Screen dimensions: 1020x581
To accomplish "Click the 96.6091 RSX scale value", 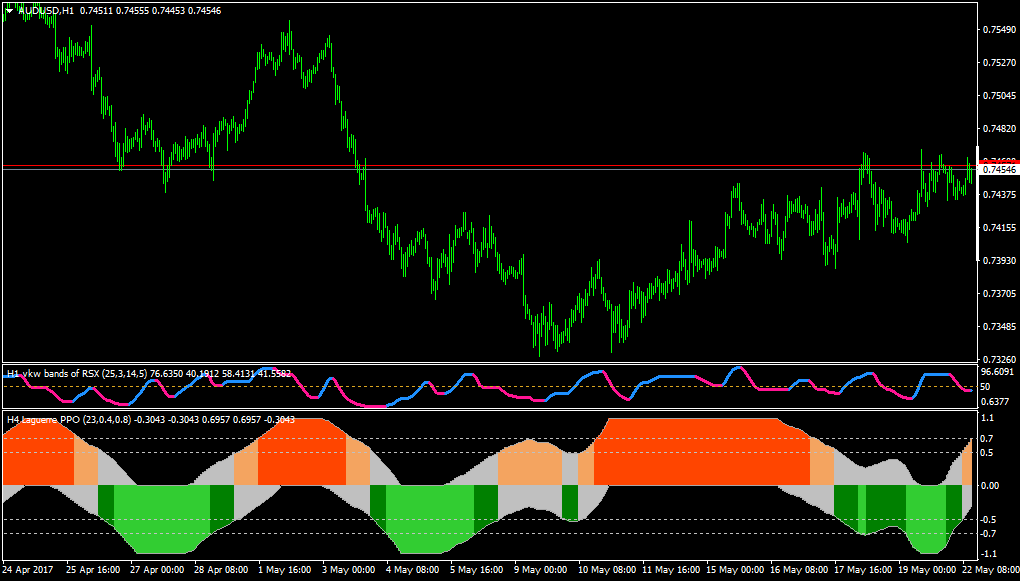I will [999, 372].
